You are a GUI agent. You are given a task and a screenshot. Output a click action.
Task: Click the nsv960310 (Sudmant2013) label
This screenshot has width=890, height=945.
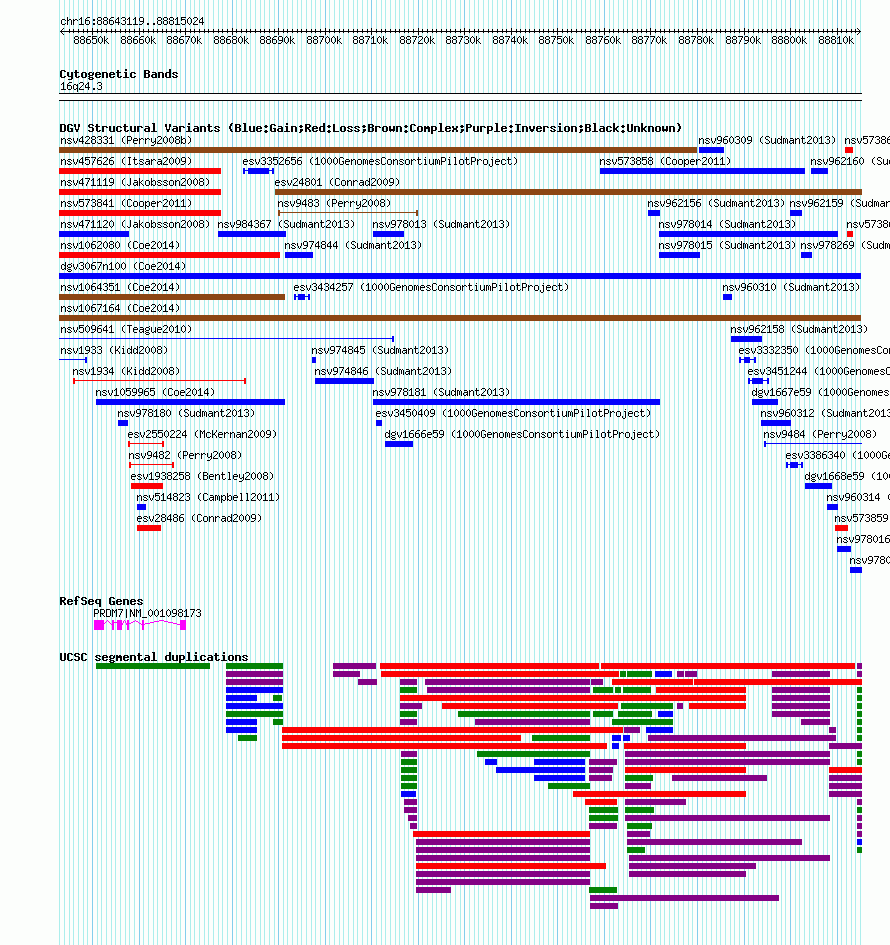(x=791, y=287)
